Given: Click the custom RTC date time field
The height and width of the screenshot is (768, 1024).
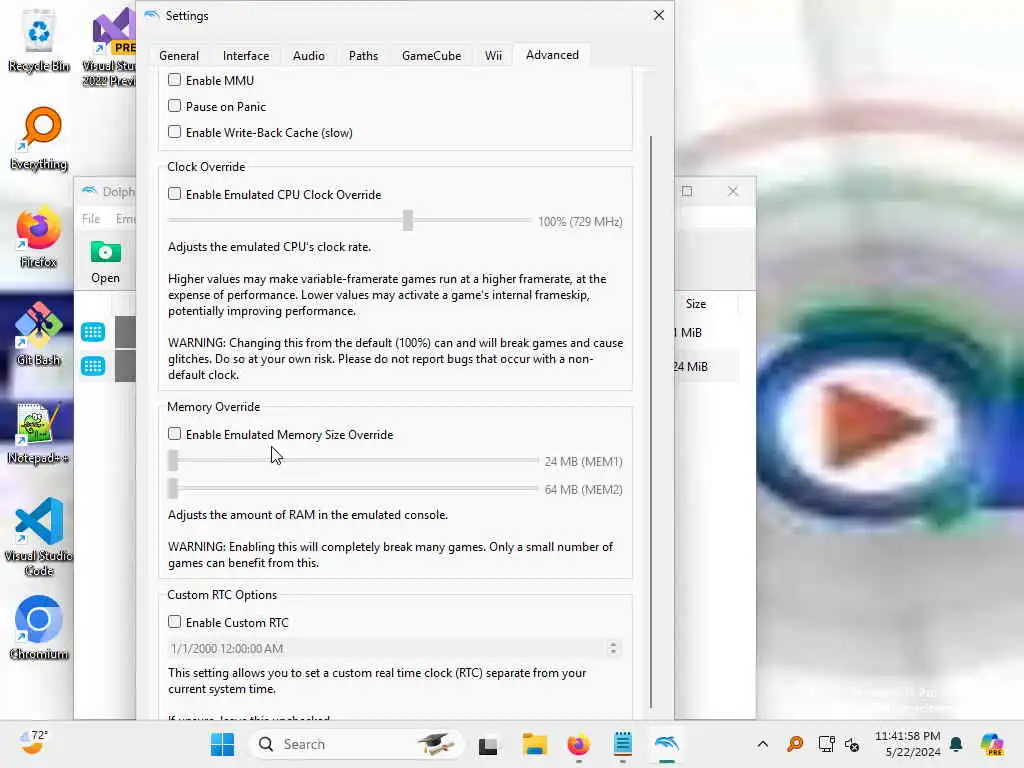Looking at the screenshot, I should coord(394,648).
